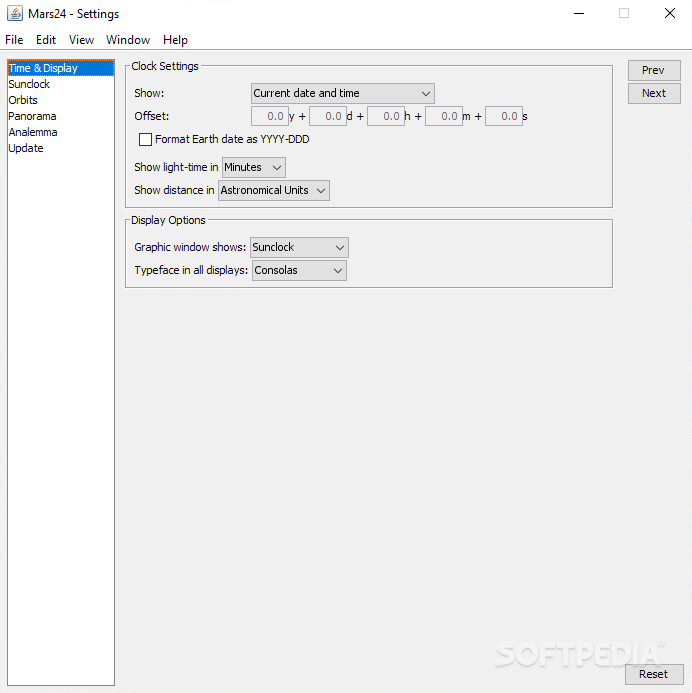This screenshot has width=692, height=693.
Task: Click the Java app icon in title bar
Action: click(x=15, y=13)
